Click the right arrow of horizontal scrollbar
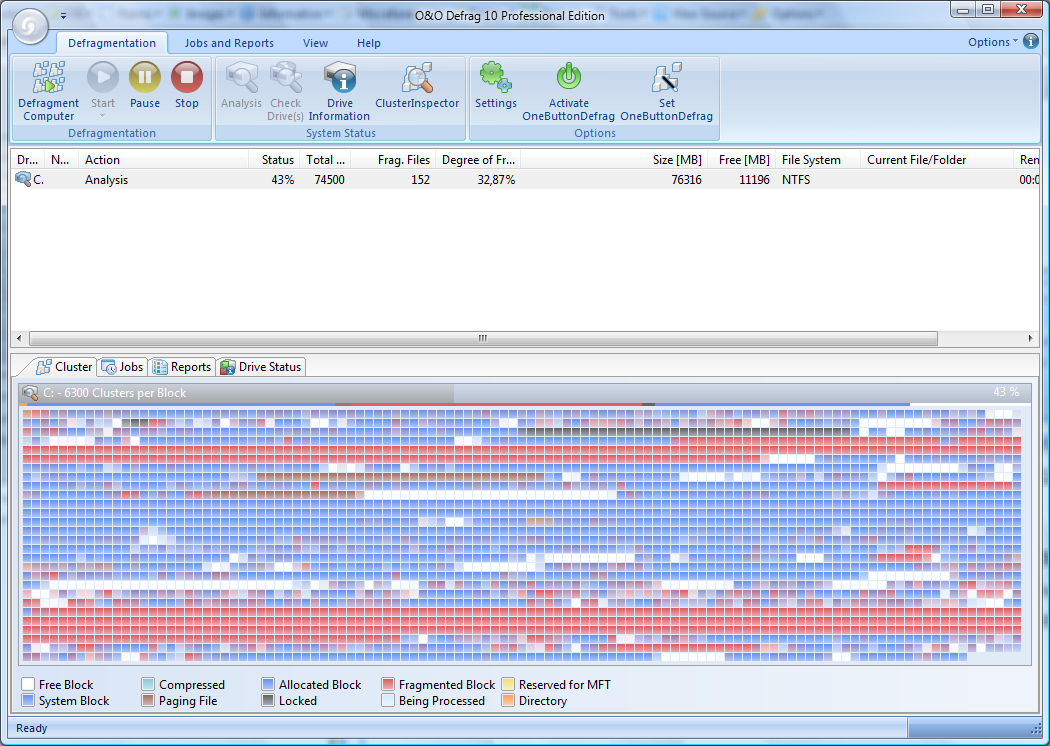This screenshot has width=1050, height=746. pyautogui.click(x=1031, y=338)
